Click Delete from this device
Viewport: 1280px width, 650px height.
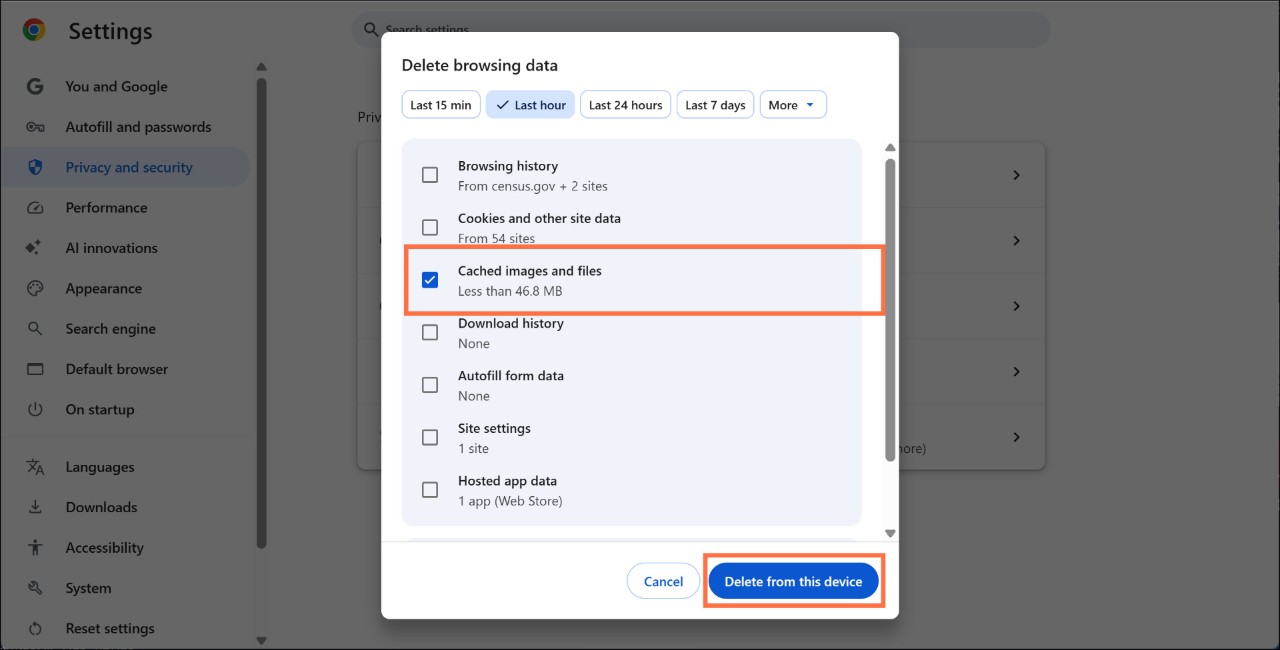tap(793, 580)
